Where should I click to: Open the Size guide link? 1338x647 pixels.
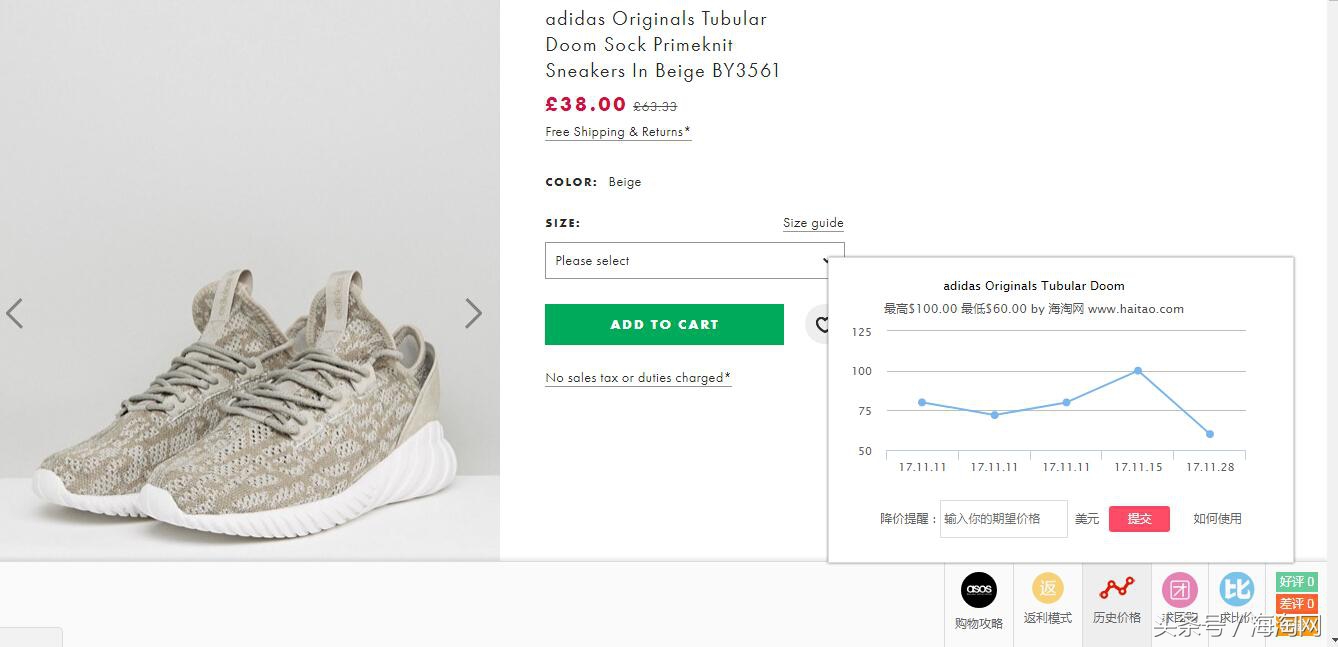813,223
